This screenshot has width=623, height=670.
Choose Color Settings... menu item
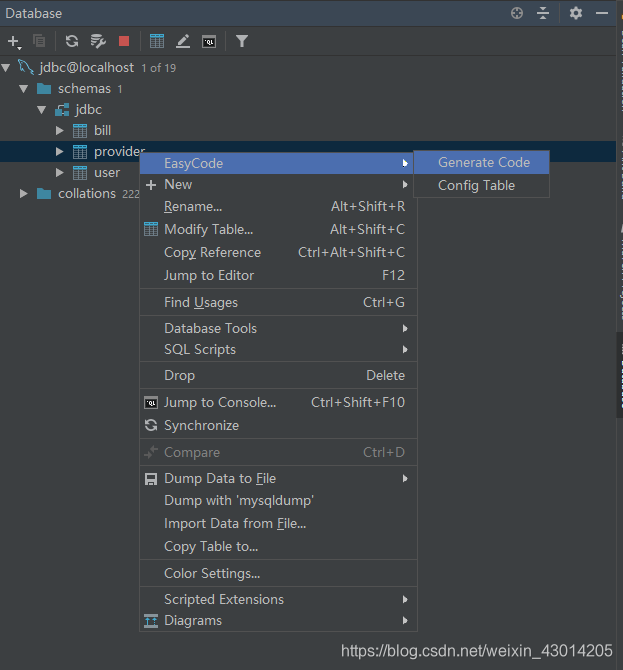click(x=278, y=573)
